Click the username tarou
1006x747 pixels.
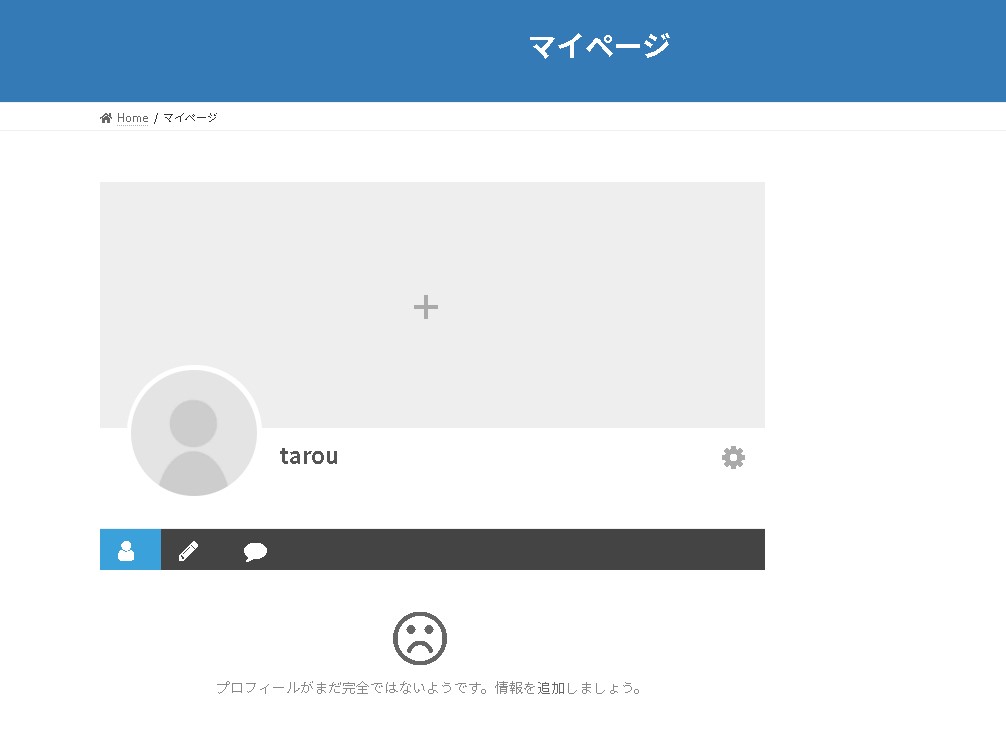(309, 456)
